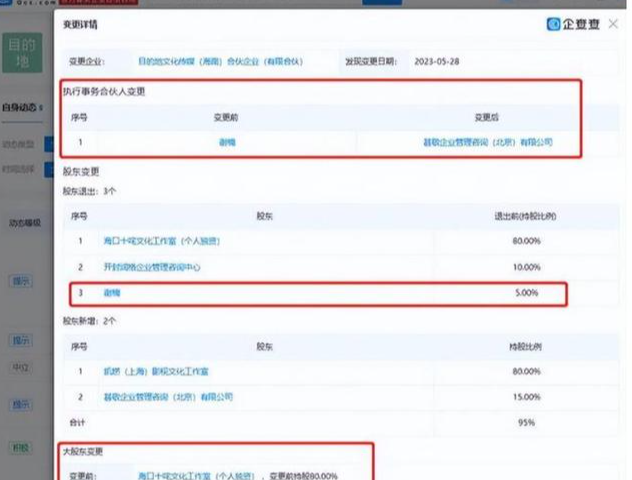Select the 80.00% value in new shareholders table
The width and height of the screenshot is (632, 480).
[526, 371]
